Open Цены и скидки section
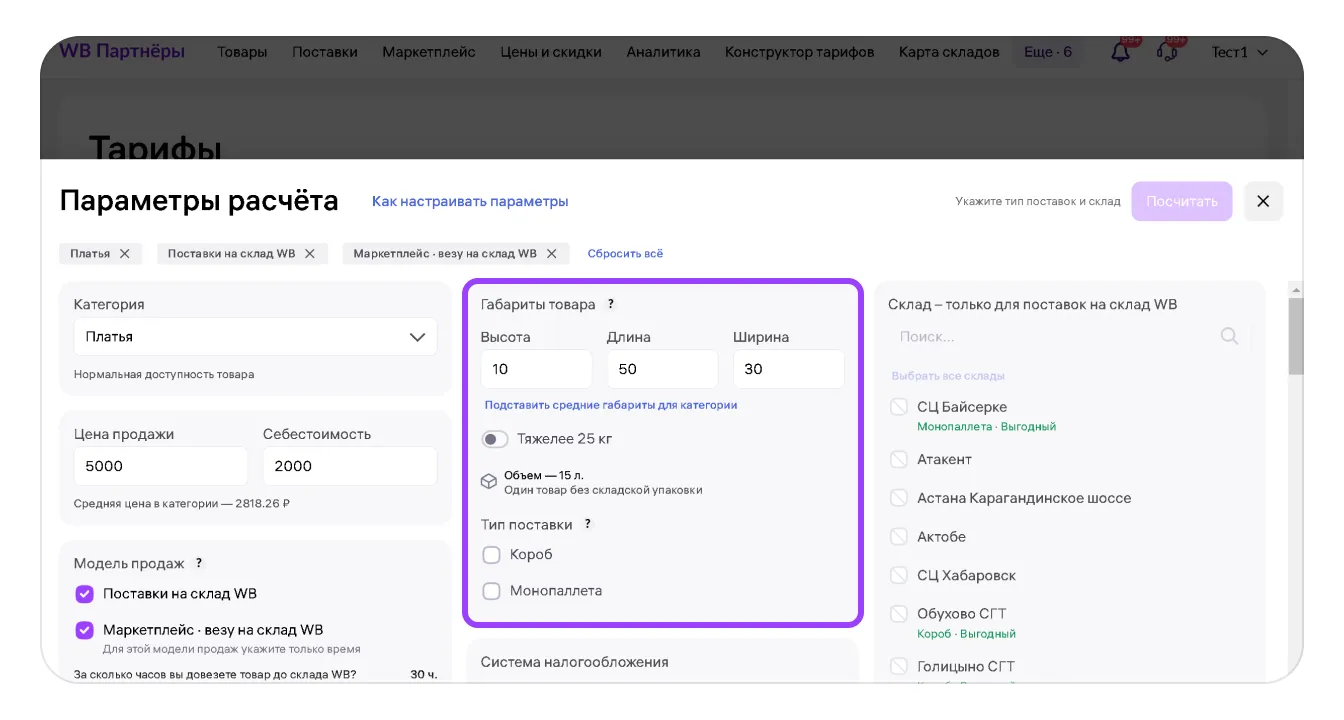 551,52
